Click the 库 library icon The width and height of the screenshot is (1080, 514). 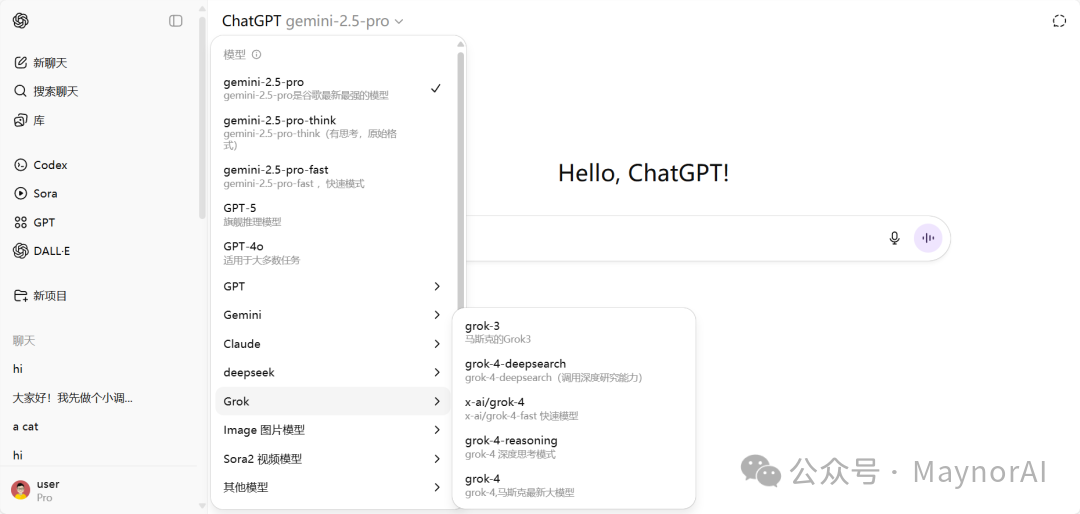tap(21, 121)
